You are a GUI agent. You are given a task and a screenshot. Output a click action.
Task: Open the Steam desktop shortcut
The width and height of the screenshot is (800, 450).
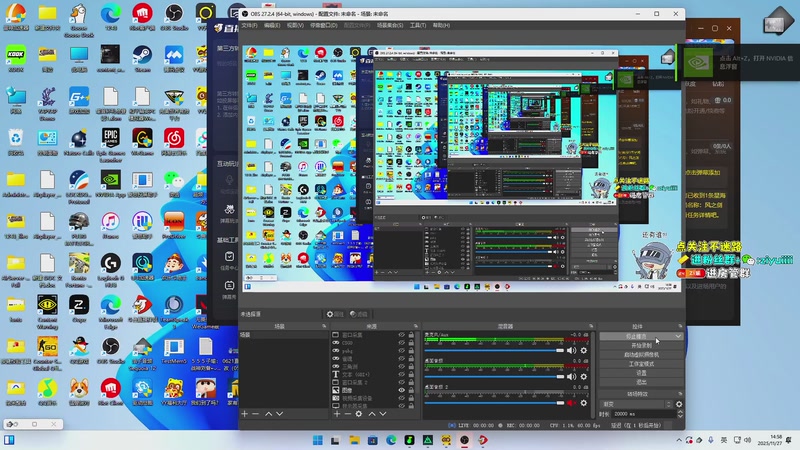click(x=142, y=58)
